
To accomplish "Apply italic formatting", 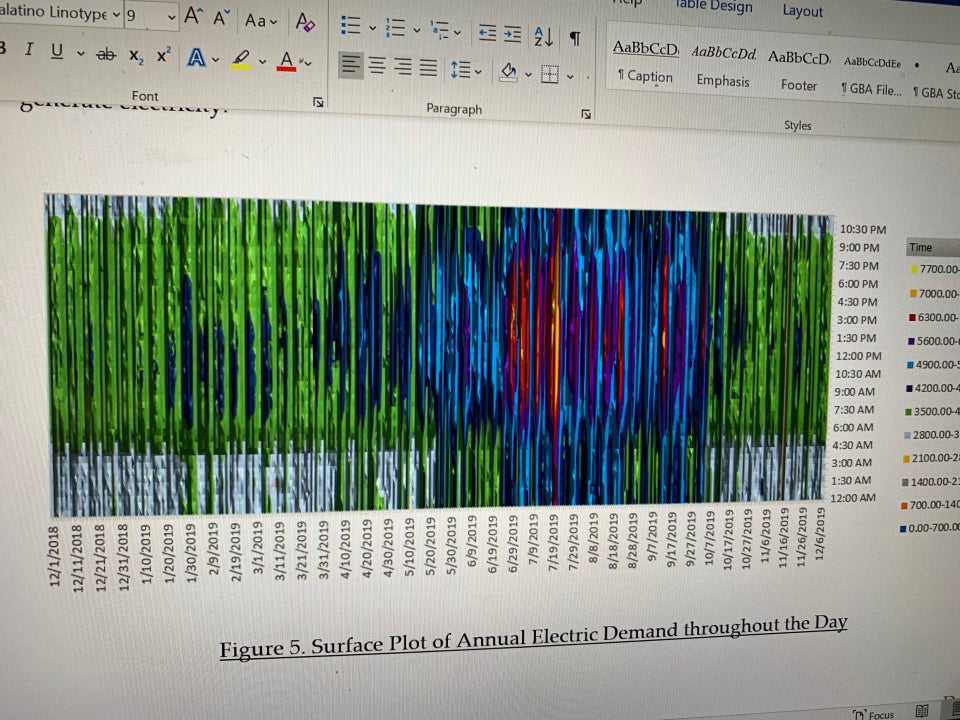I will click(x=29, y=49).
